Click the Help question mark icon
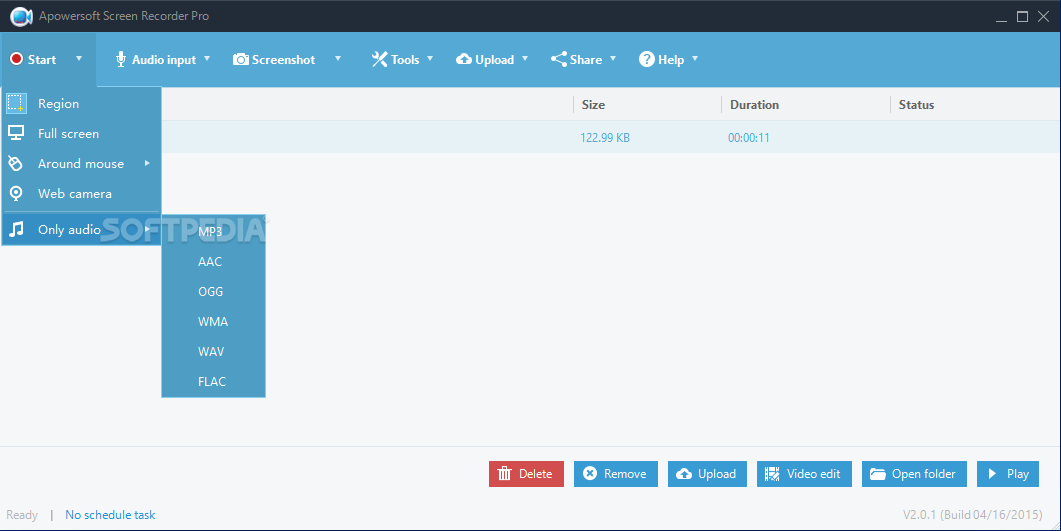This screenshot has height=531, width=1061. (646, 60)
